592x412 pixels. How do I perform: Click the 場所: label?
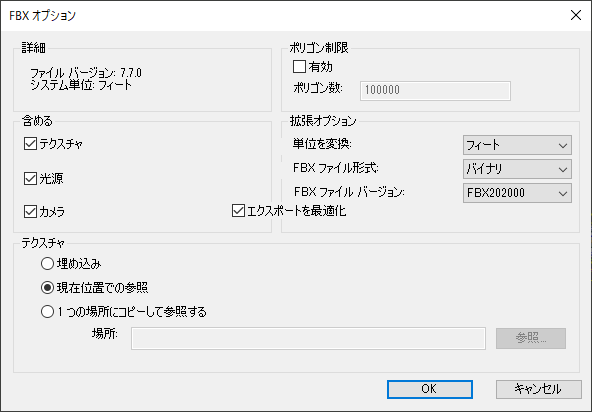(105, 333)
